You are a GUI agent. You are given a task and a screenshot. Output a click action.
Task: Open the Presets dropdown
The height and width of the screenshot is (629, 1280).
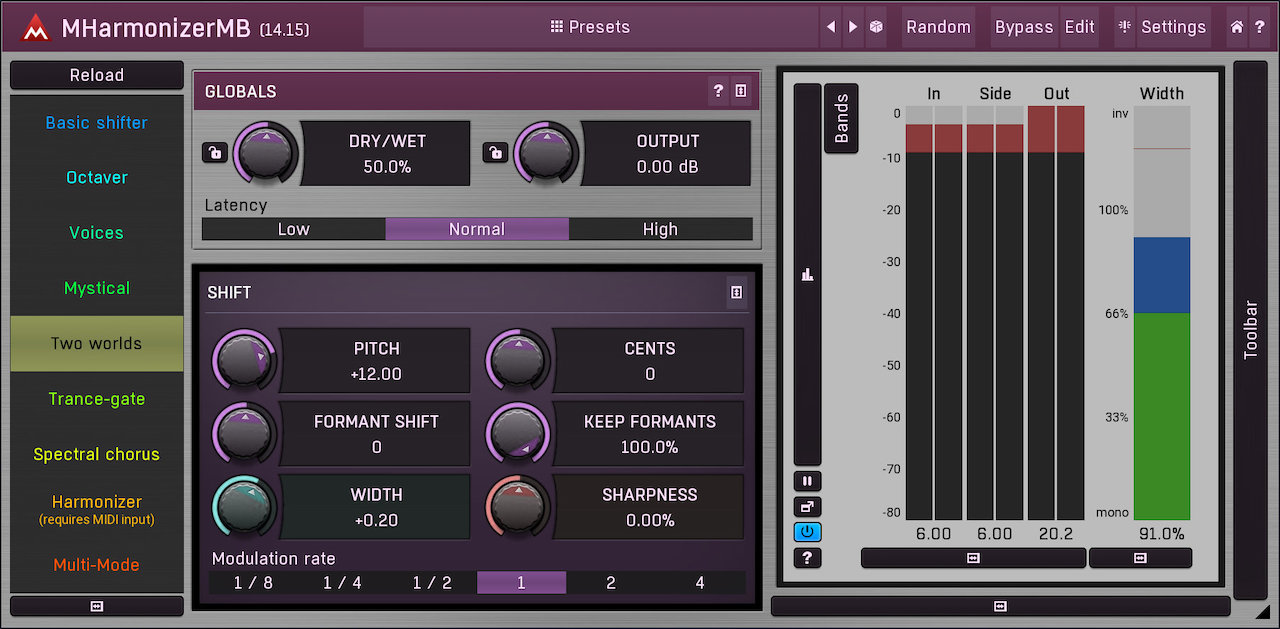(x=590, y=27)
